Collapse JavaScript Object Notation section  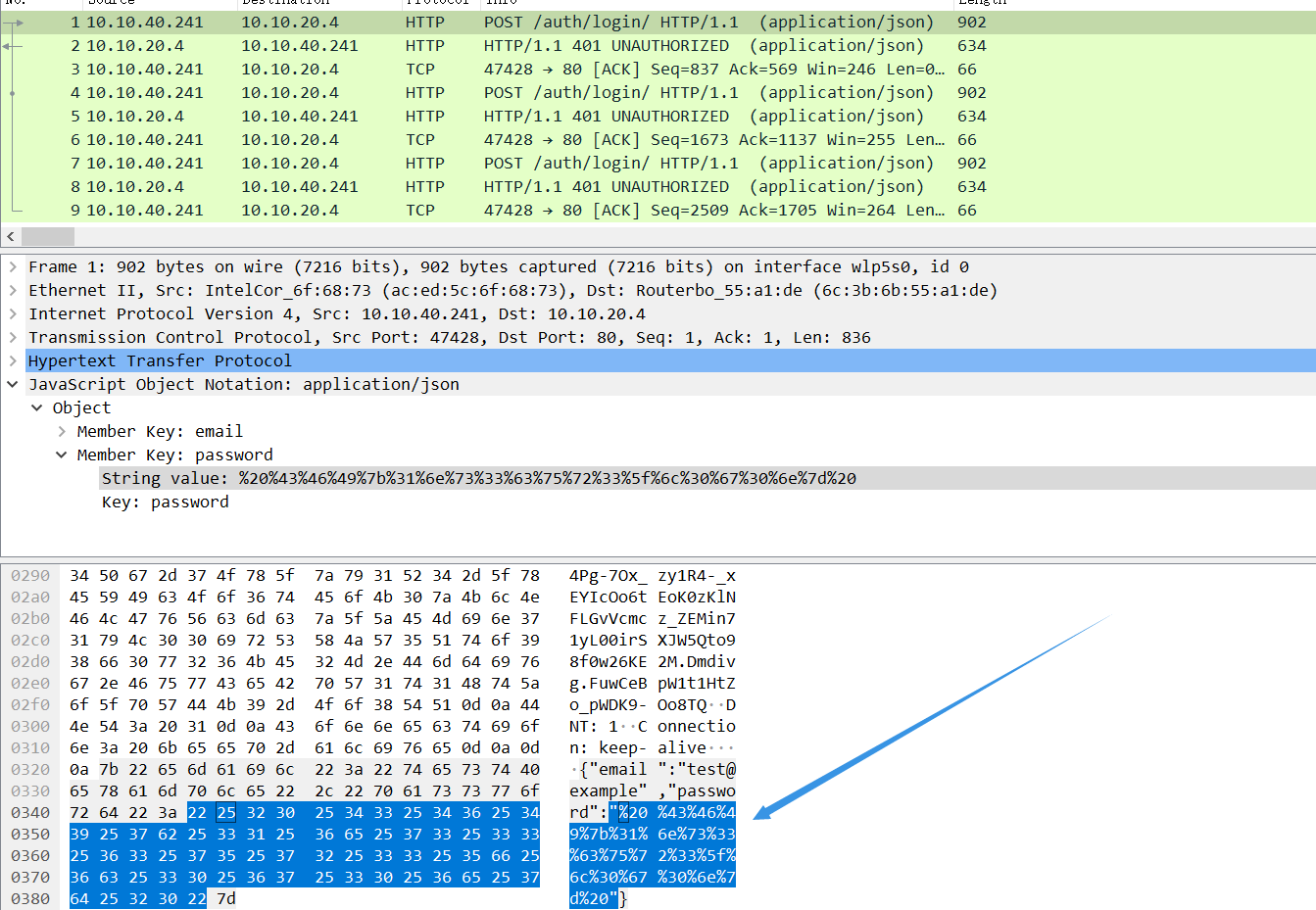(13, 384)
